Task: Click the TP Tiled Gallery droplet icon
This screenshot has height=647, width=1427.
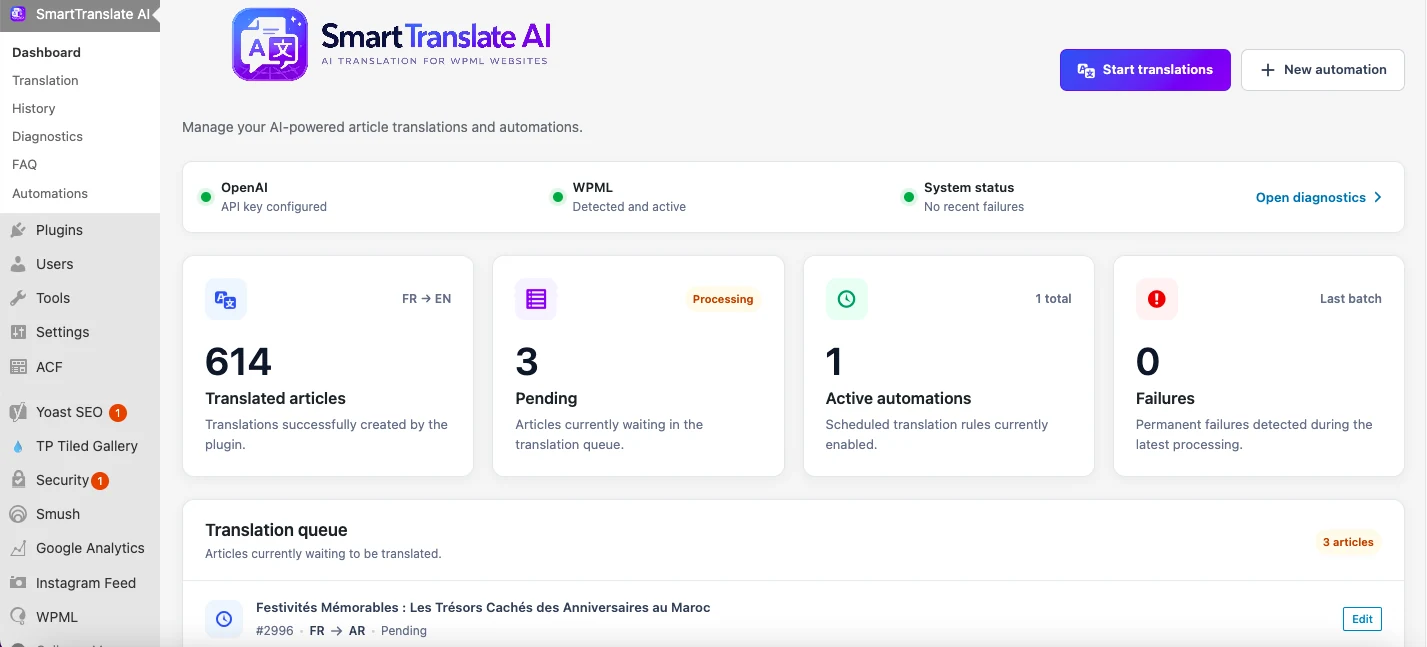Action: (17, 446)
